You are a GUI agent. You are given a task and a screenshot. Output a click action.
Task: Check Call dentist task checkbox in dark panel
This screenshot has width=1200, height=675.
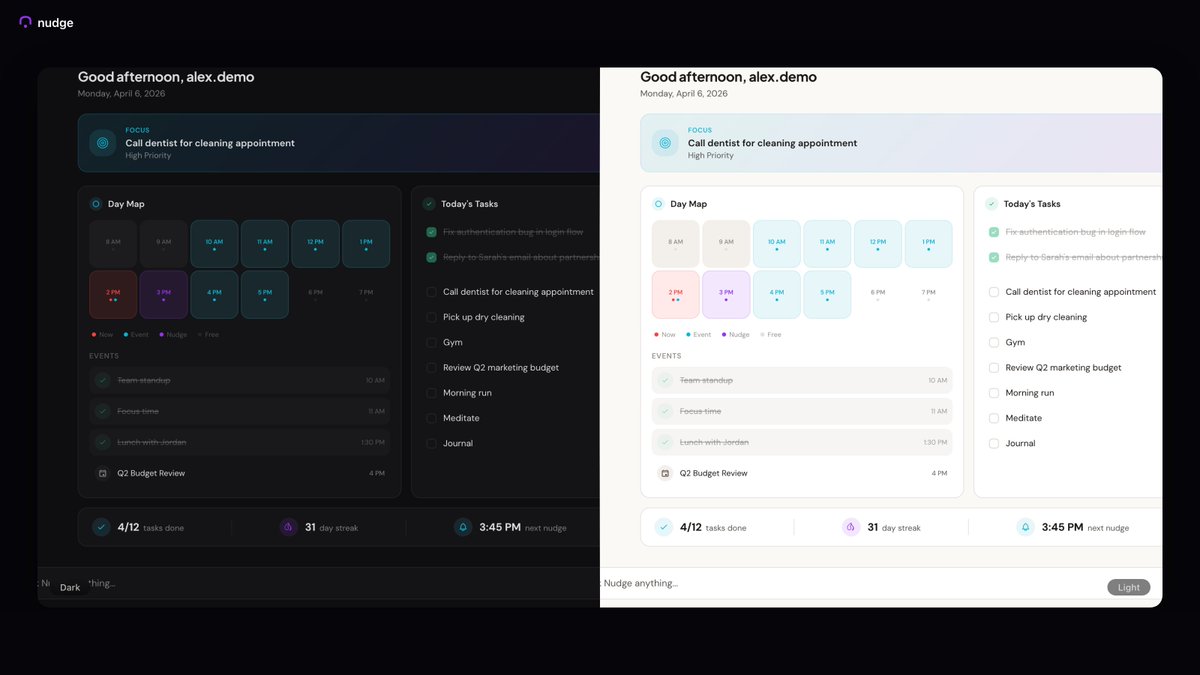(432, 292)
